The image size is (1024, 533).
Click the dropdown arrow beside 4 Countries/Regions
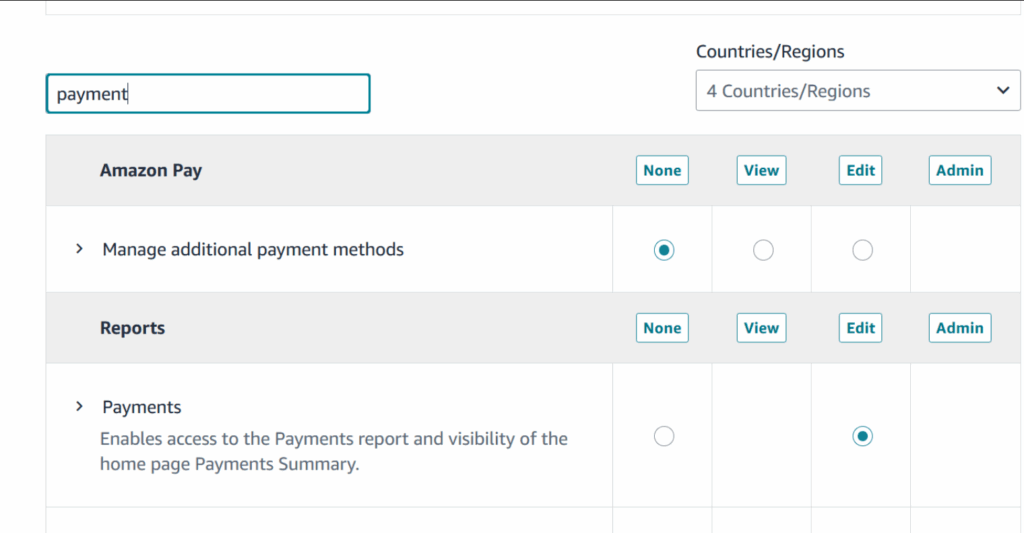point(1003,91)
